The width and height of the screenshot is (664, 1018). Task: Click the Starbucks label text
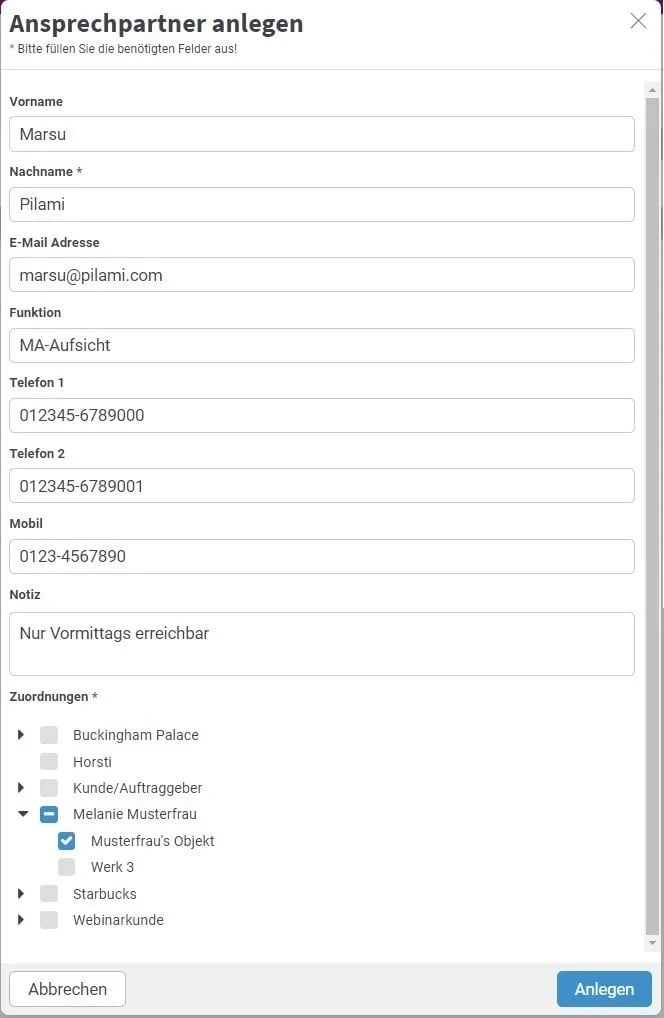pyautogui.click(x=105, y=893)
